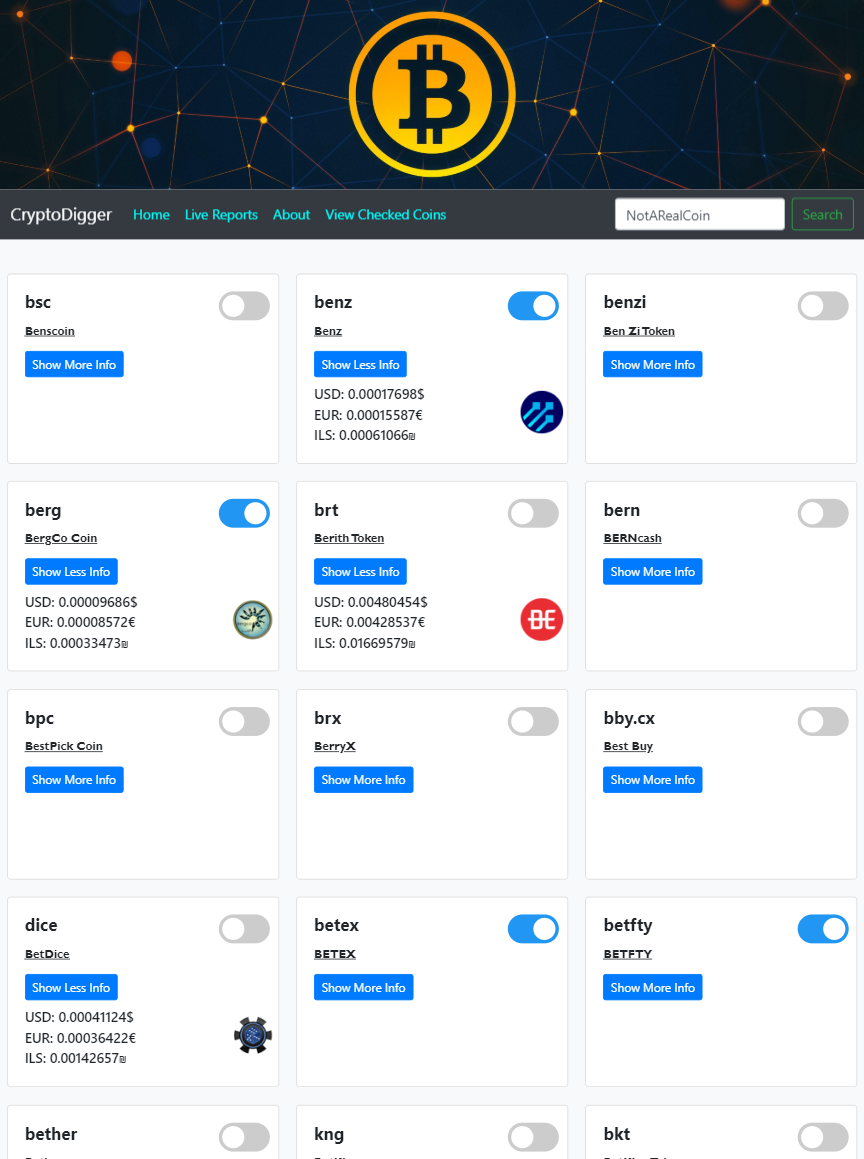
Task: Expand bby.cx Best Buy info
Action: tap(653, 780)
